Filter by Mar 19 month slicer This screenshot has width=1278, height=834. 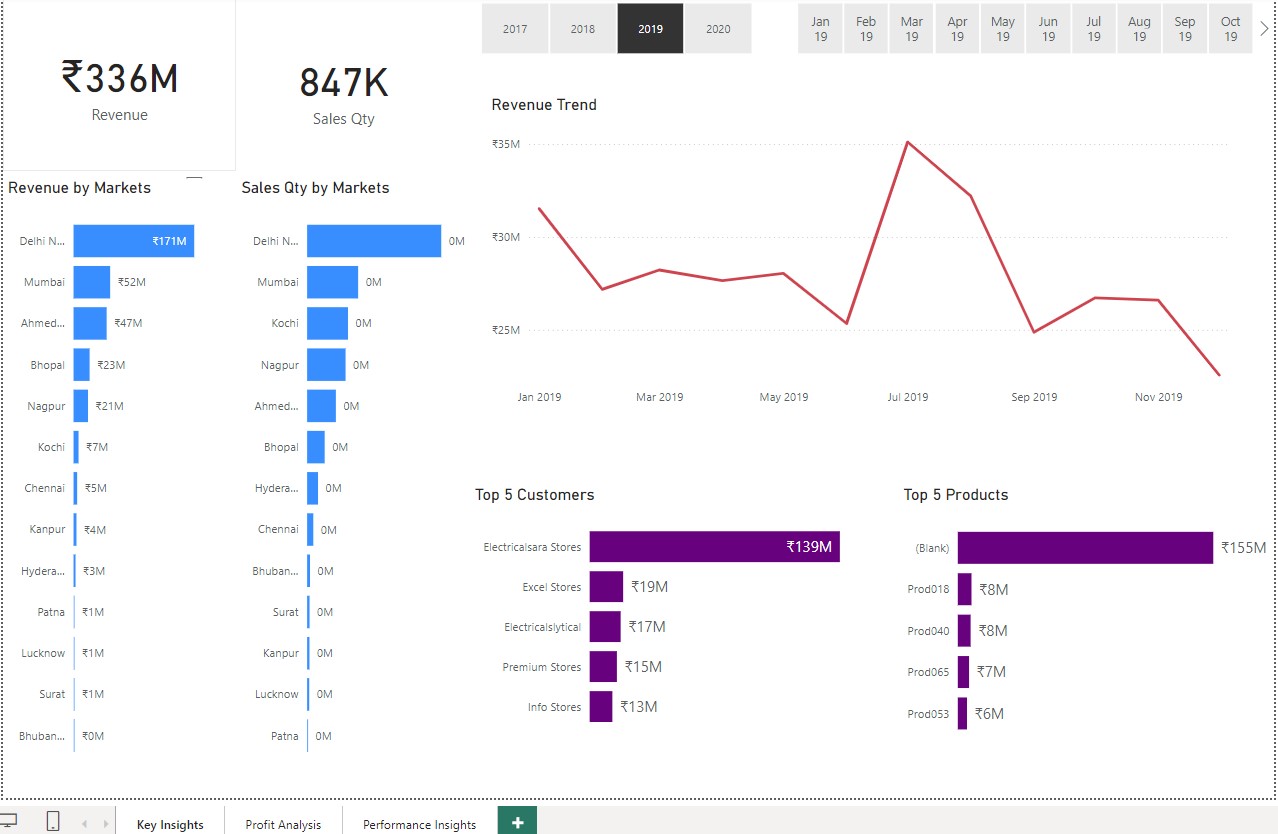912,29
